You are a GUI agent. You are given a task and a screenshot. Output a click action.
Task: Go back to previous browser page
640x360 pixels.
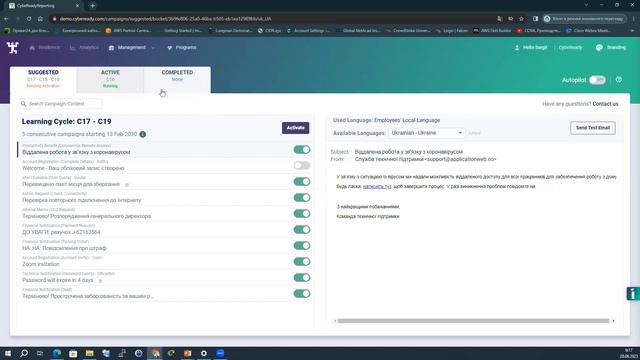pyautogui.click(x=6, y=19)
